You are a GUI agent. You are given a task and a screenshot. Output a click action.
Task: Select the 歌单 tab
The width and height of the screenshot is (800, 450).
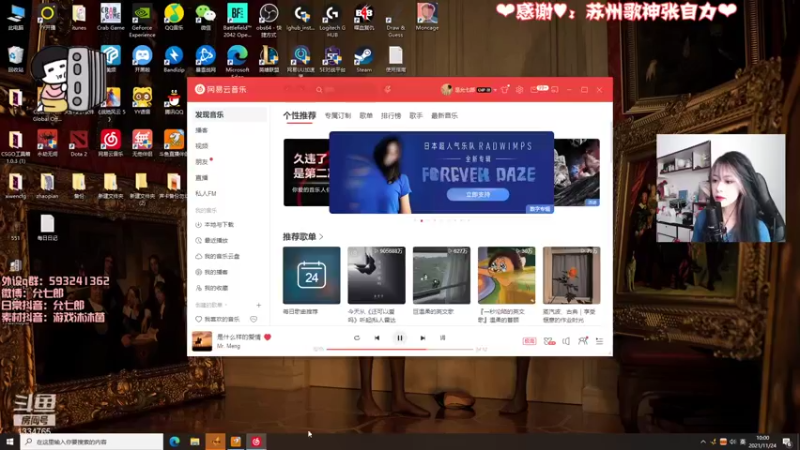(366, 116)
